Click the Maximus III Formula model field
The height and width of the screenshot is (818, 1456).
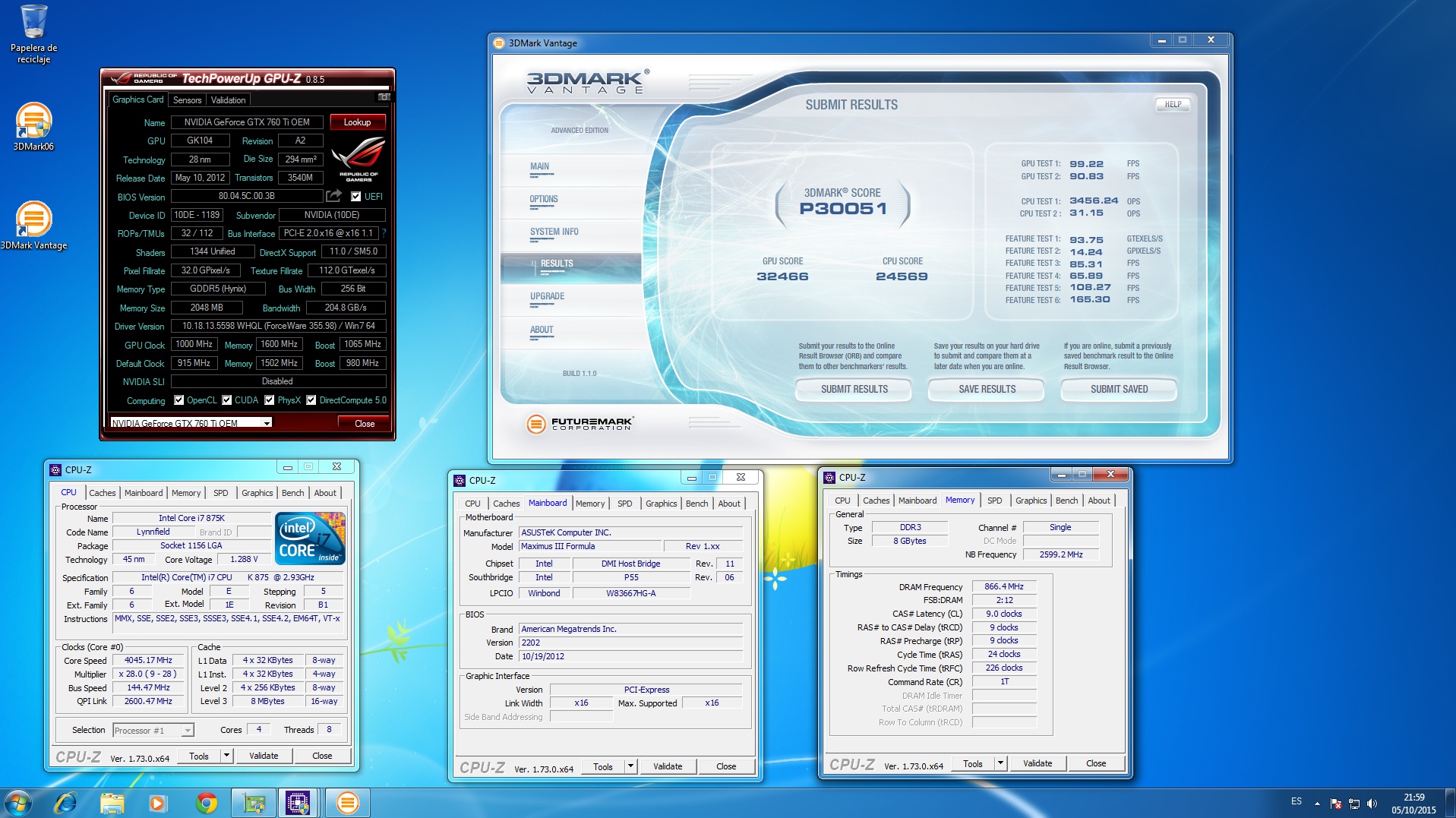point(589,546)
